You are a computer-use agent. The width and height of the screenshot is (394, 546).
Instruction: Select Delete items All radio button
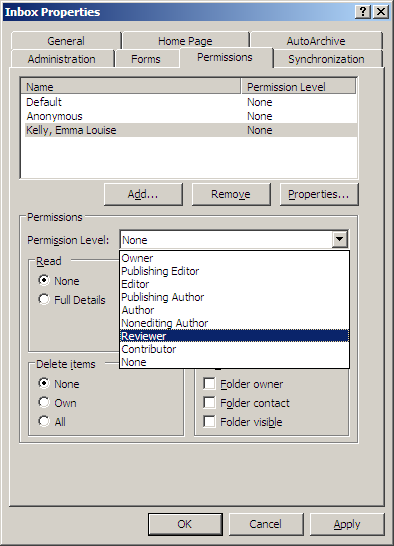point(44,421)
